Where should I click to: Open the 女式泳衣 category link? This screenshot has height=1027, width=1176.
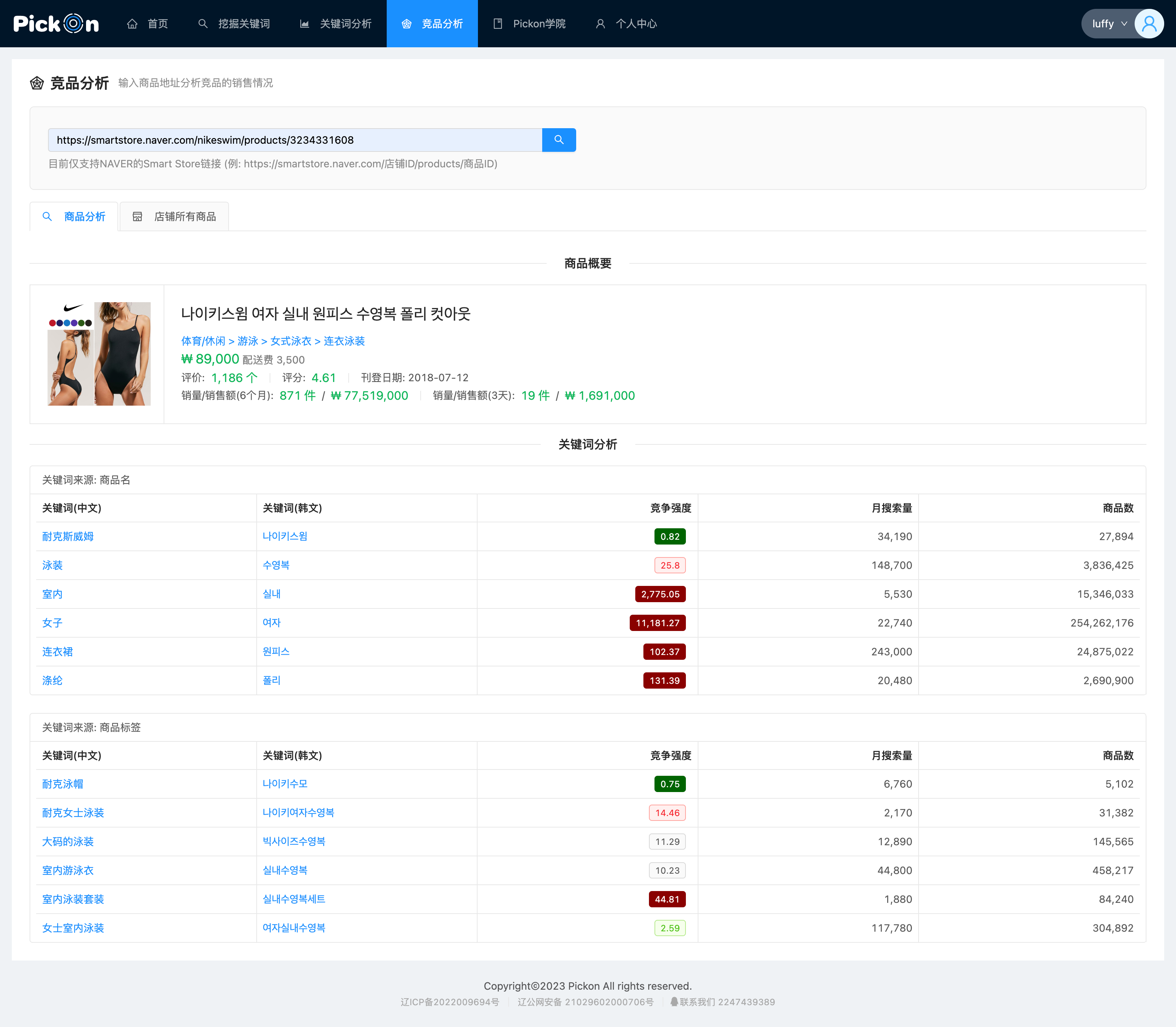tap(291, 342)
